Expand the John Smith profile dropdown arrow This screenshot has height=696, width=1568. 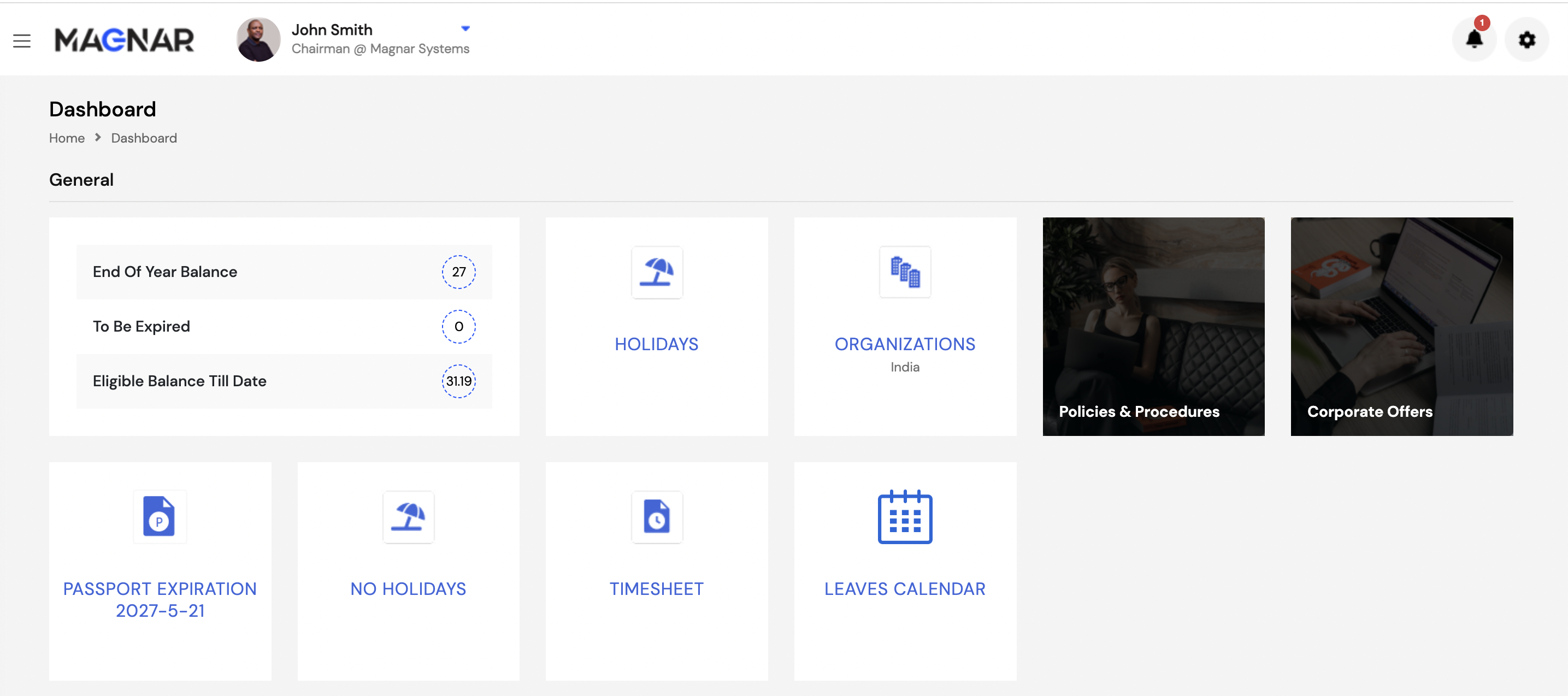pos(465,28)
